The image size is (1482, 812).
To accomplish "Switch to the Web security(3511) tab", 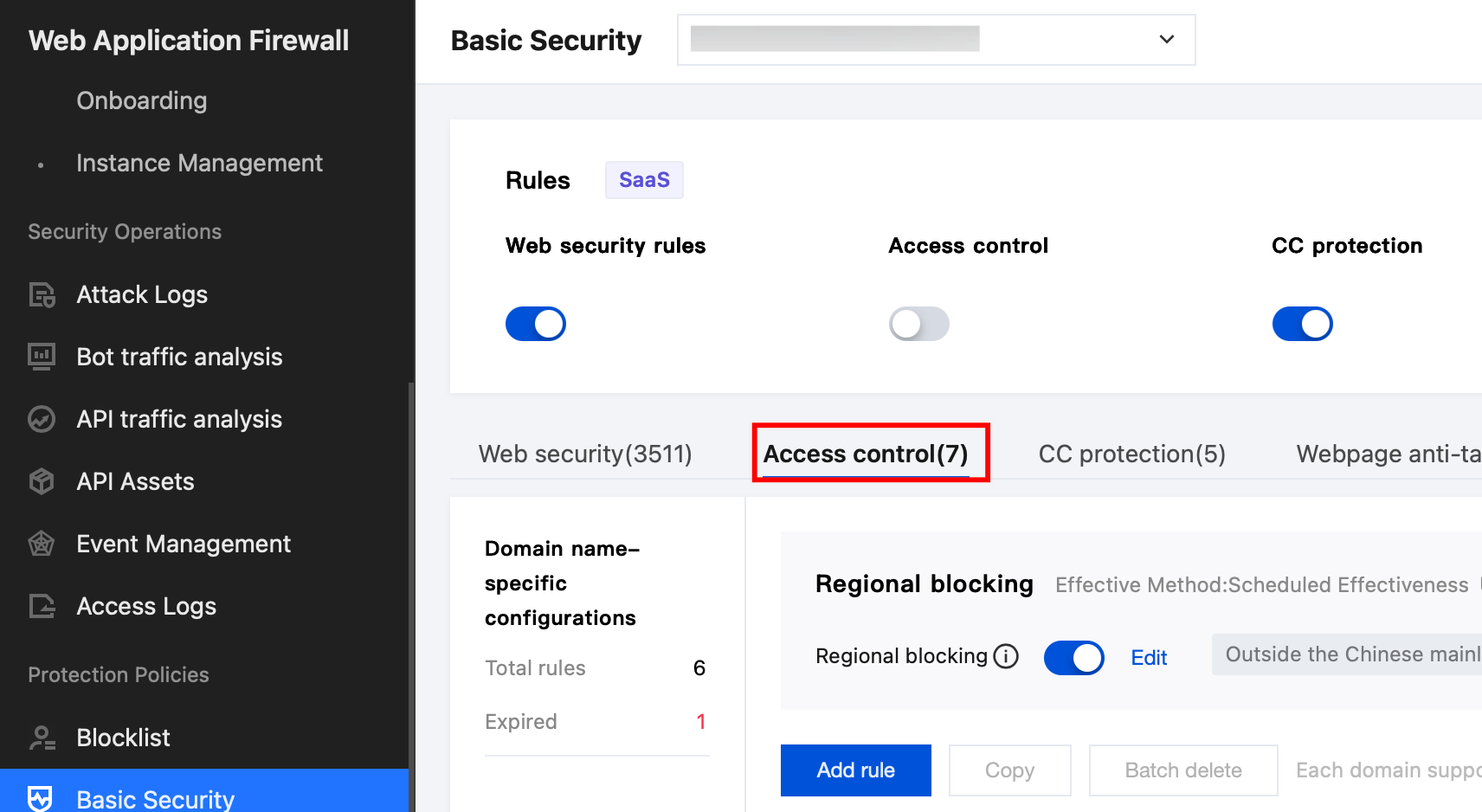I will [x=585, y=454].
